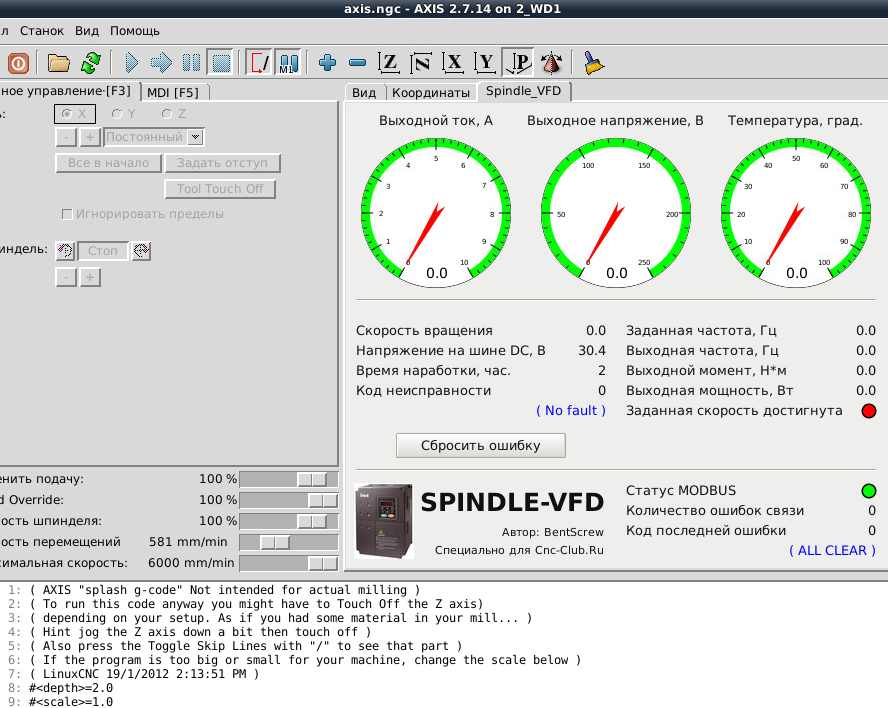
Task: Click the Сбросить ошибку button
Action: click(480, 446)
